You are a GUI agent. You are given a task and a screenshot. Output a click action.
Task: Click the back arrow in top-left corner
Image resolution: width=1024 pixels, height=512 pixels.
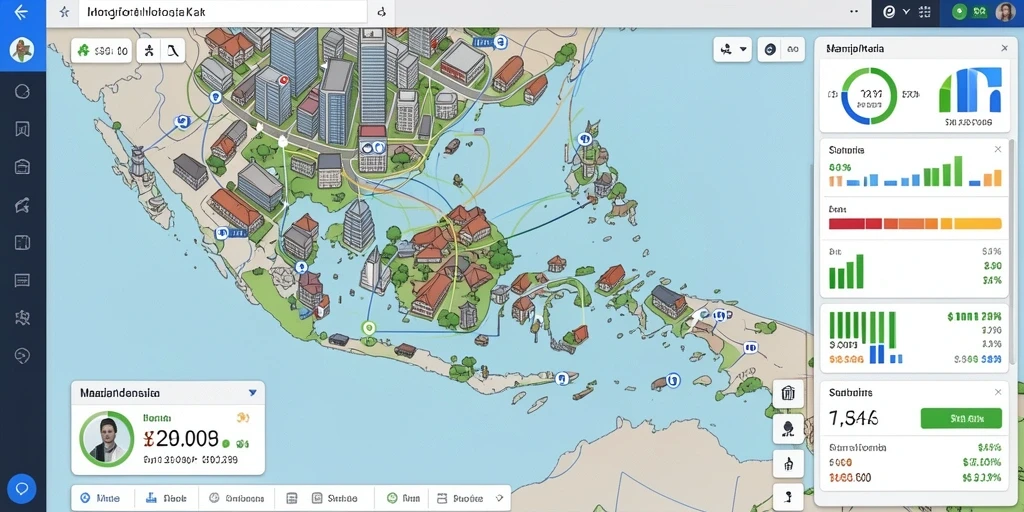[x=22, y=12]
